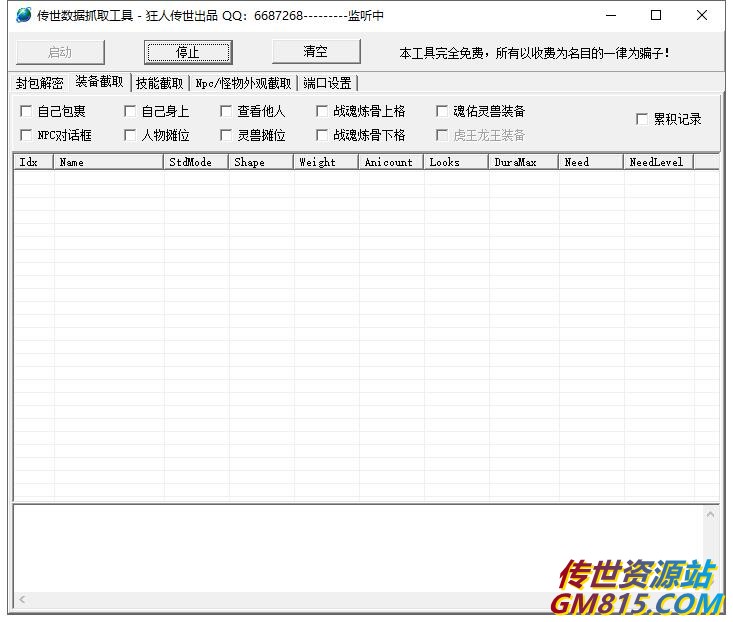Click the log pane scroll-up arrow

[711, 515]
